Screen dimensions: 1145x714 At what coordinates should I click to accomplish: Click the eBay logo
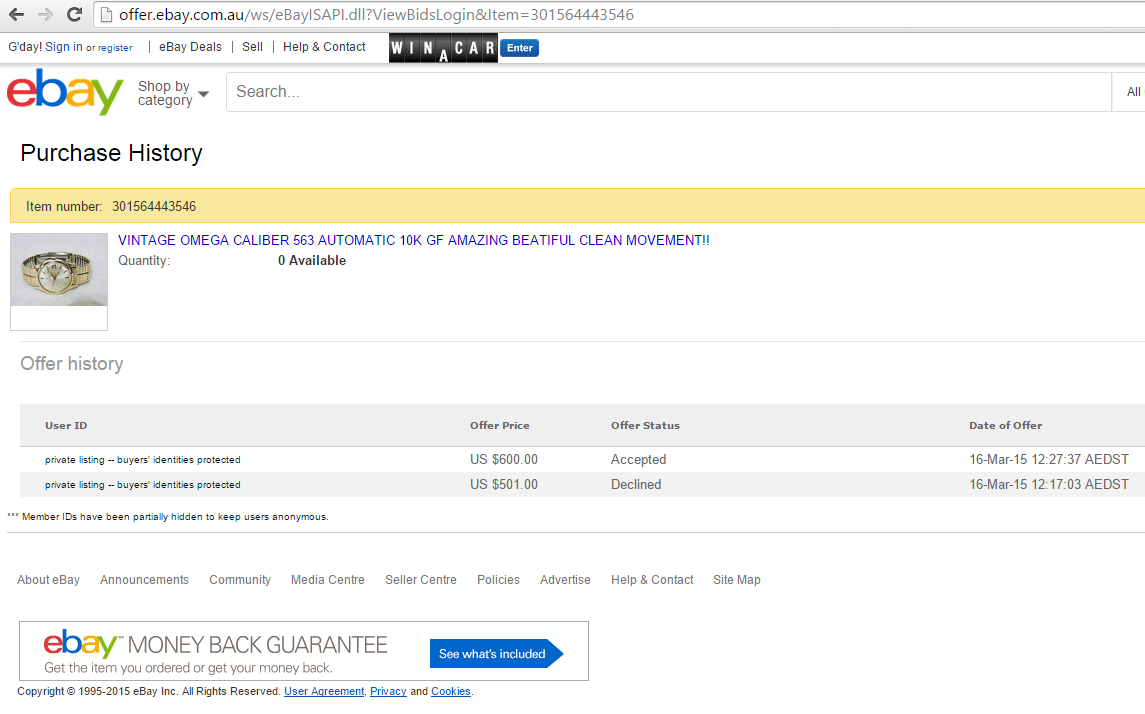click(65, 92)
